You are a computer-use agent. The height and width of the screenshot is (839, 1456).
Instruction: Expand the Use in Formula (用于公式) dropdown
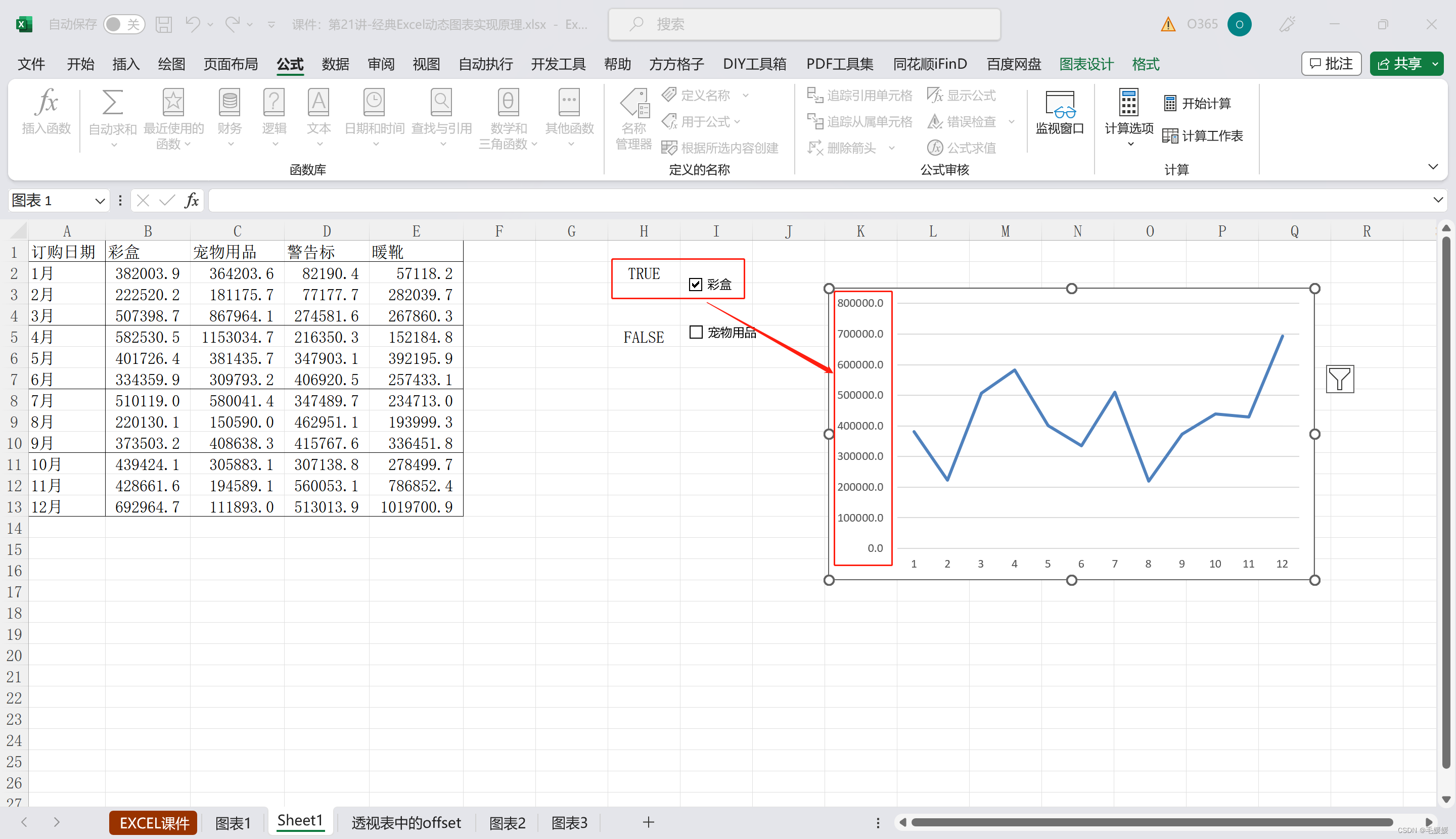tap(738, 122)
